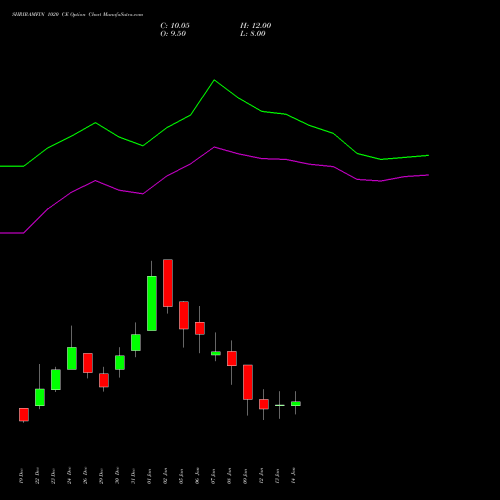Click the first red candlestick above '19 Dec'
Viewport: 500px width, 500px height.
[x=24, y=415]
